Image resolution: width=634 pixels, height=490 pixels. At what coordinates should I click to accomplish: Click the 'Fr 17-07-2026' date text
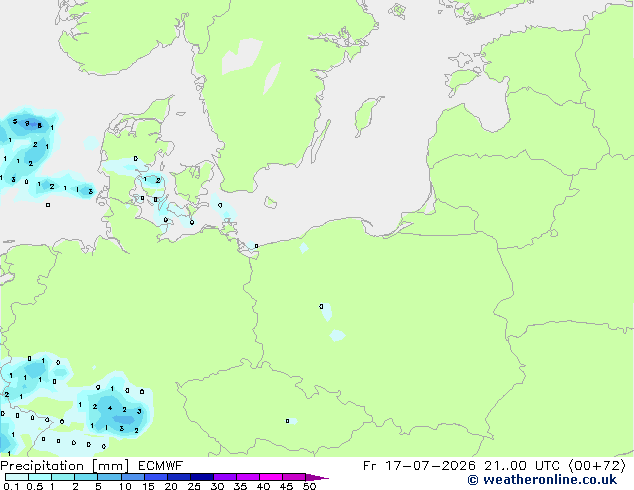419,466
